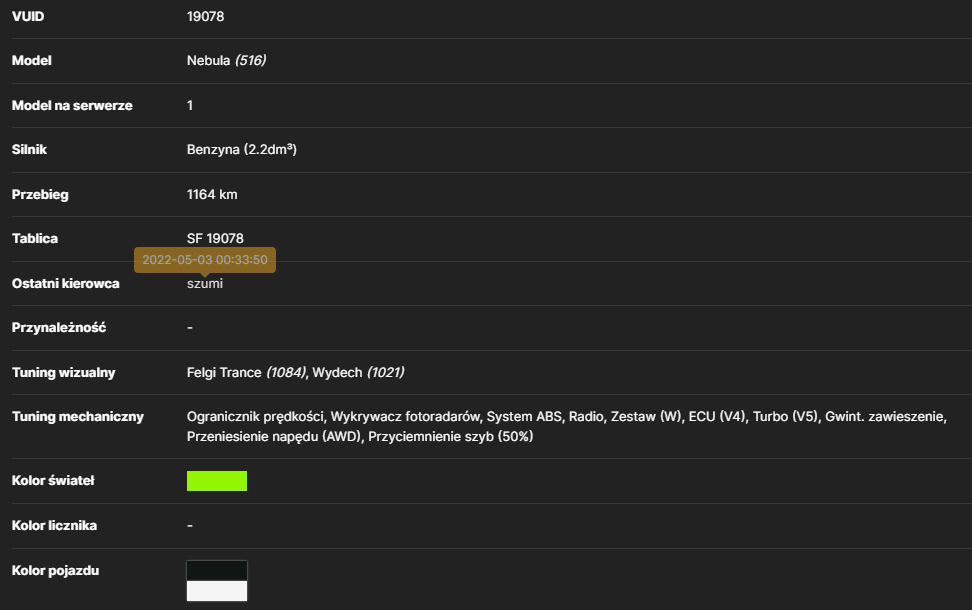
Task: Click the Wydech (1021) tuning entry
Action: click(x=358, y=373)
